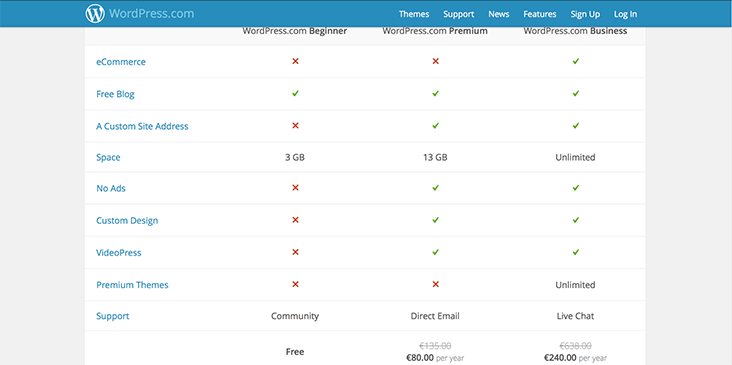732x365 pixels.
Task: Click the red X for eCommerce under Beginner
Action: (295, 61)
